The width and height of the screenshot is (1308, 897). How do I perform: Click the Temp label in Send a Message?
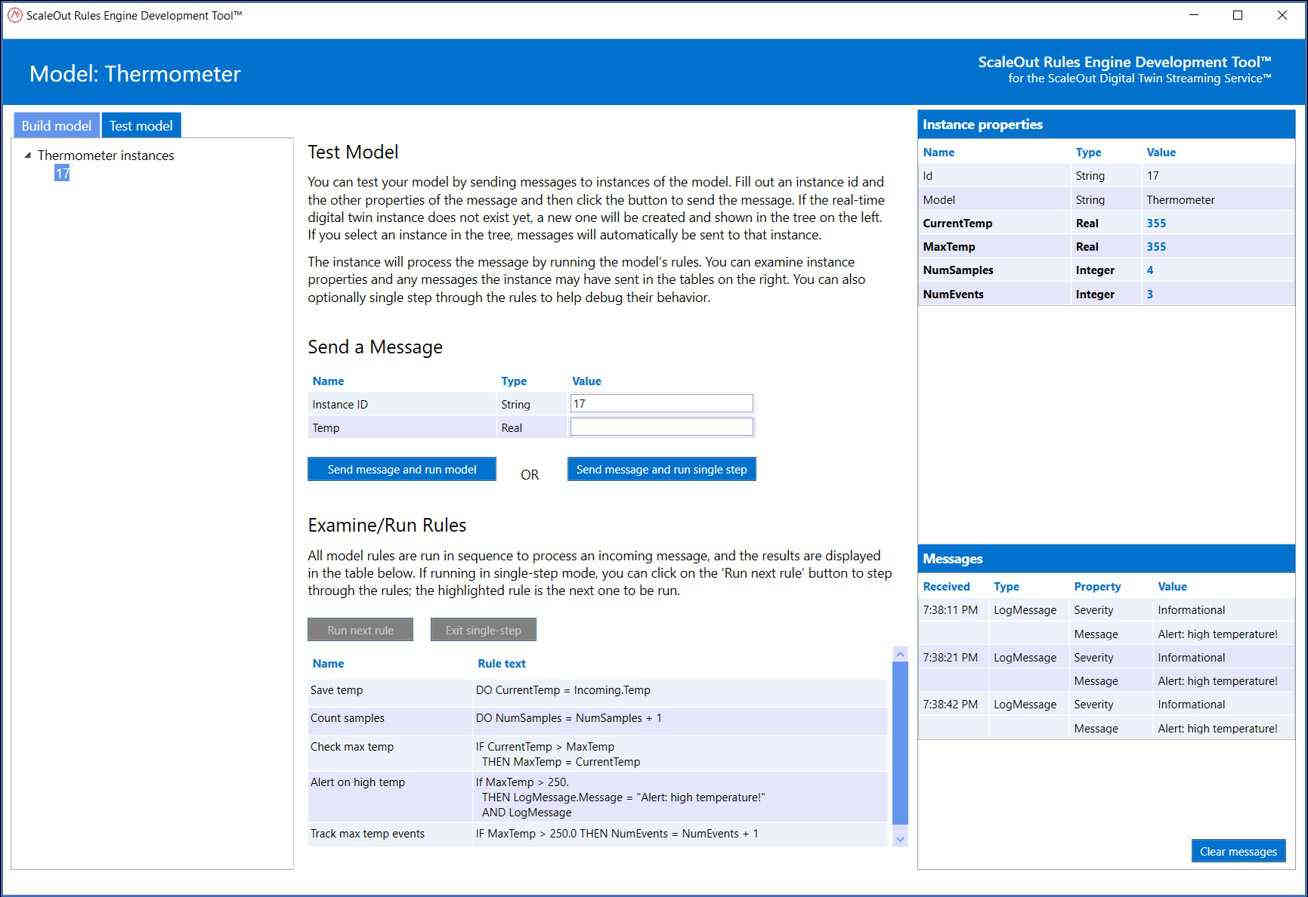pos(326,427)
